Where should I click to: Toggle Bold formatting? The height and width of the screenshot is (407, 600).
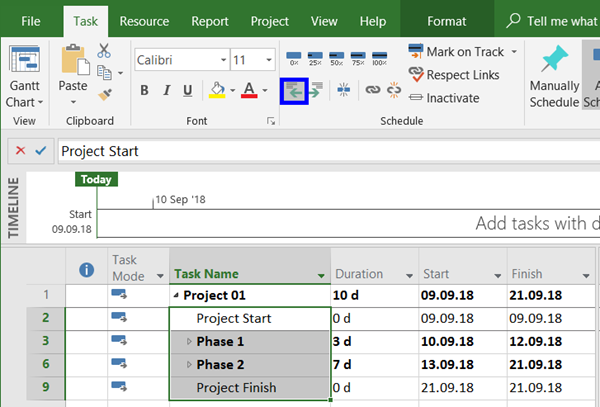click(x=144, y=91)
